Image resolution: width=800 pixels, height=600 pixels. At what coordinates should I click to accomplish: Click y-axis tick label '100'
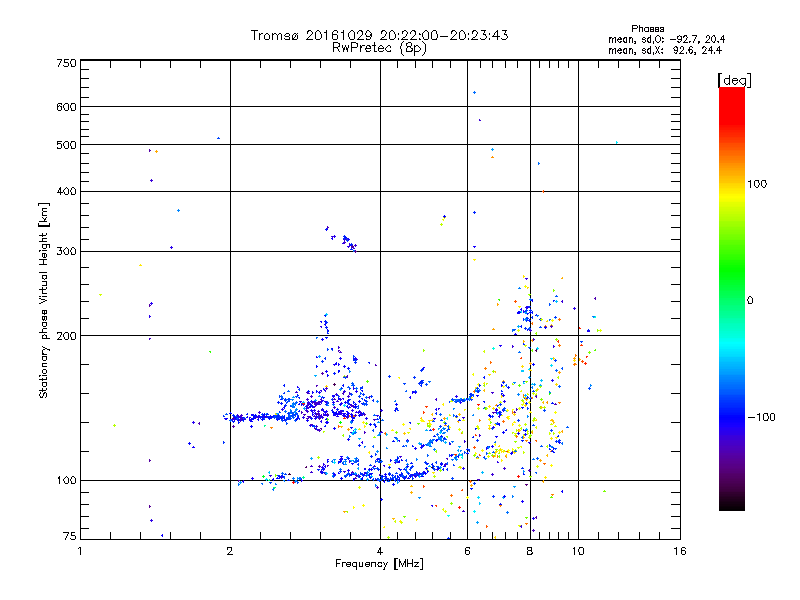66,480
